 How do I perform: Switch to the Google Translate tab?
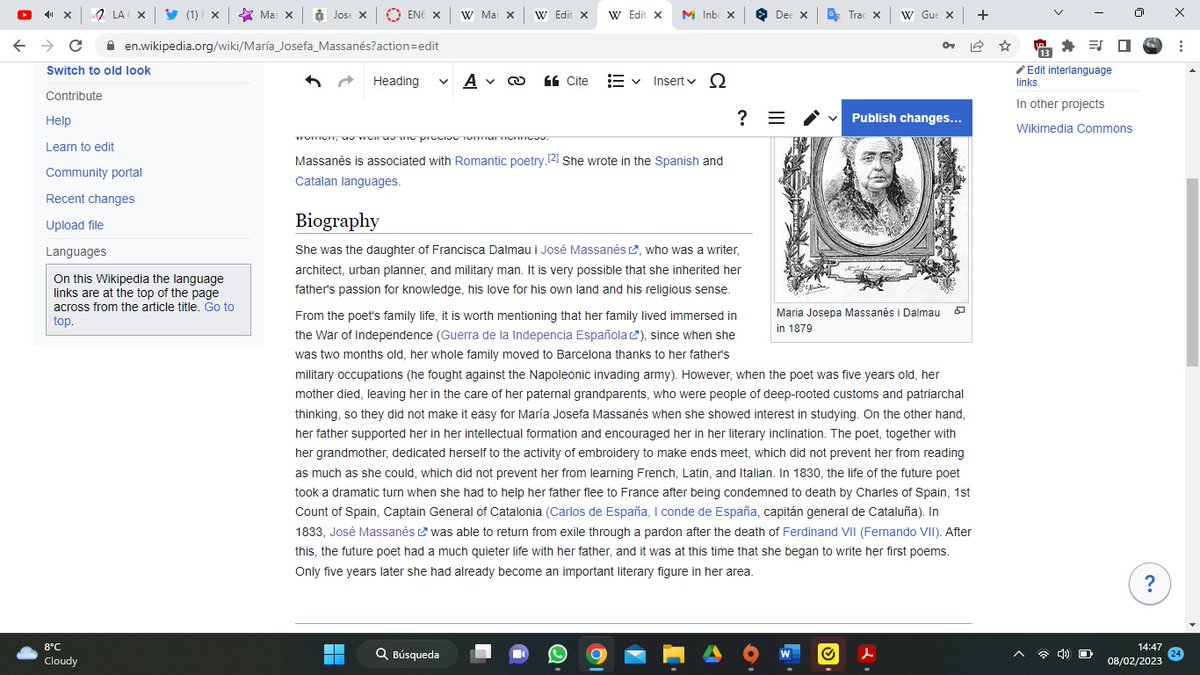coord(853,15)
